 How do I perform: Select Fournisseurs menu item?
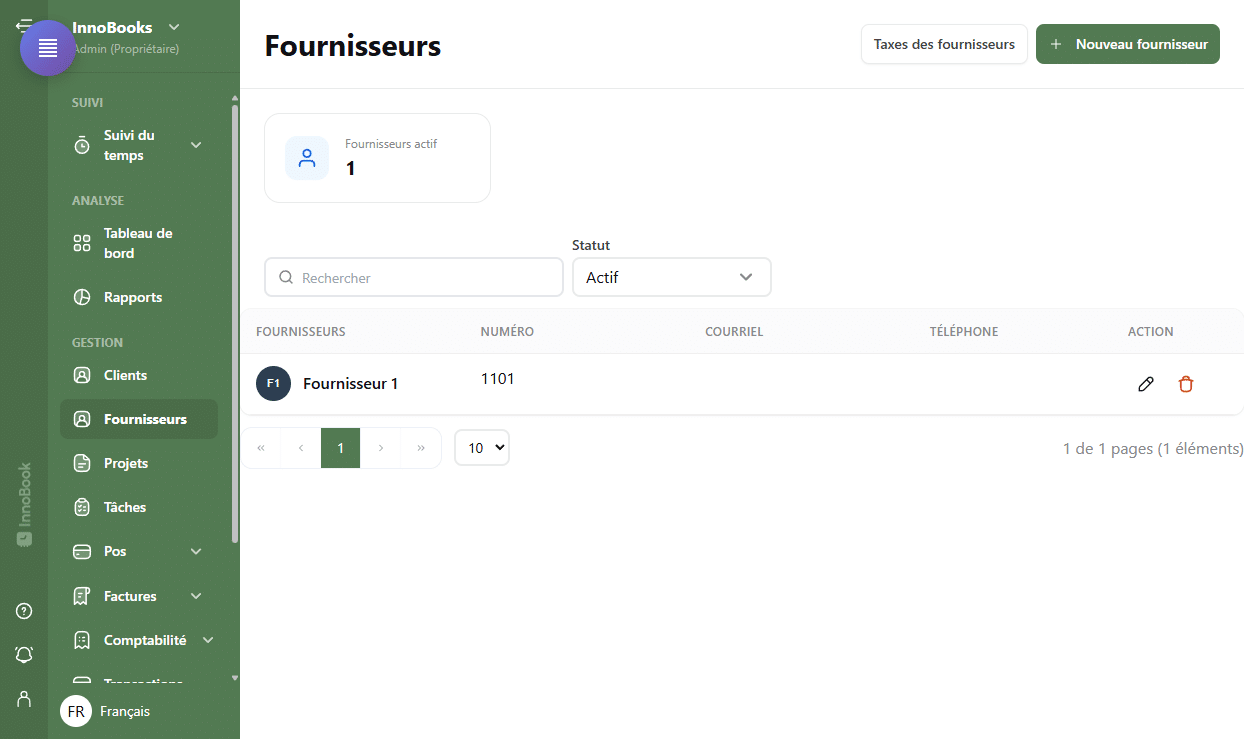[x=139, y=419]
